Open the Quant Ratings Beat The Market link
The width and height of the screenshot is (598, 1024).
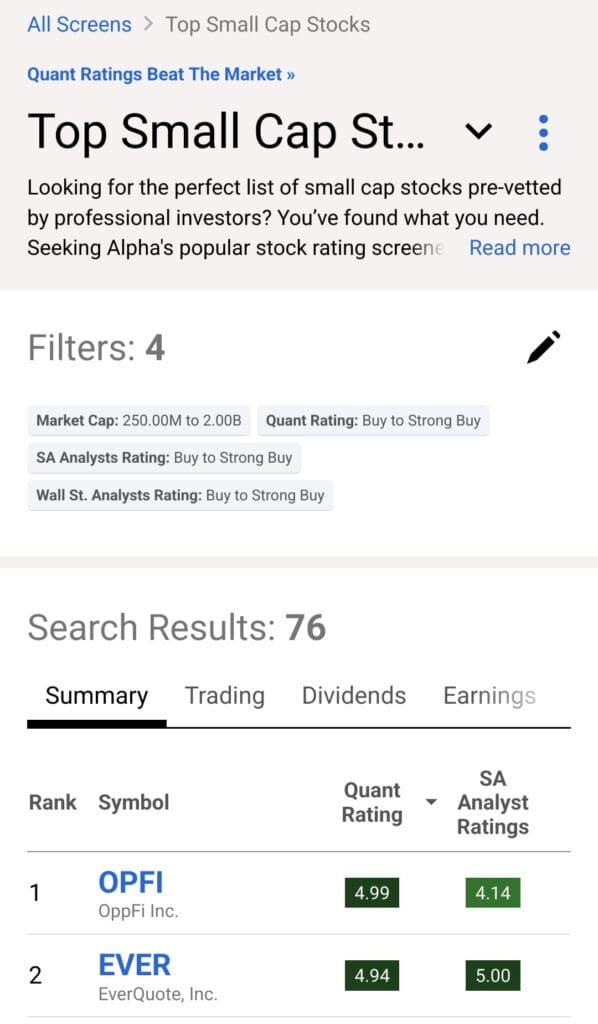click(x=160, y=74)
